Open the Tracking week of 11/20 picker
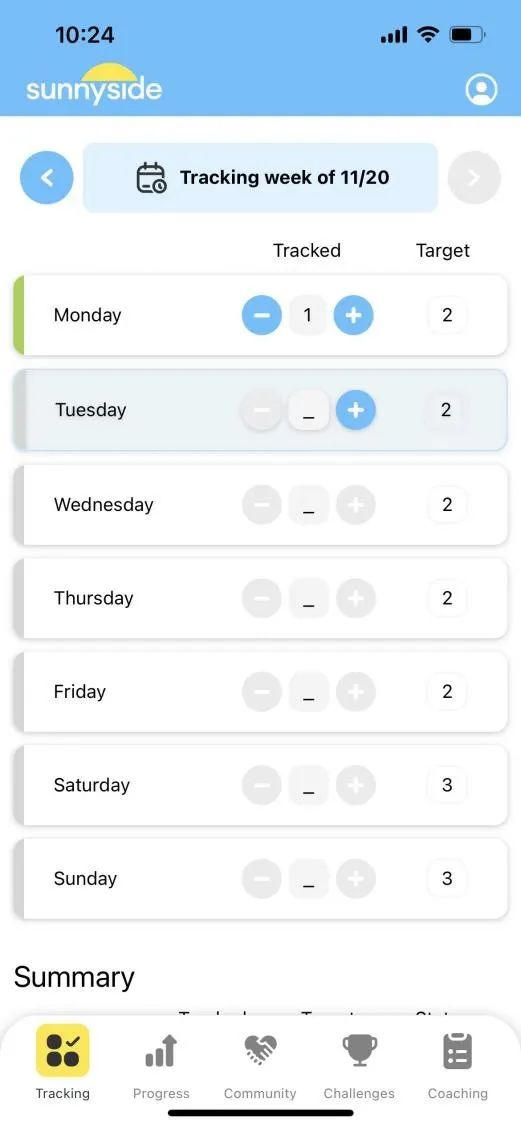The height and width of the screenshot is (1127, 521). click(260, 178)
